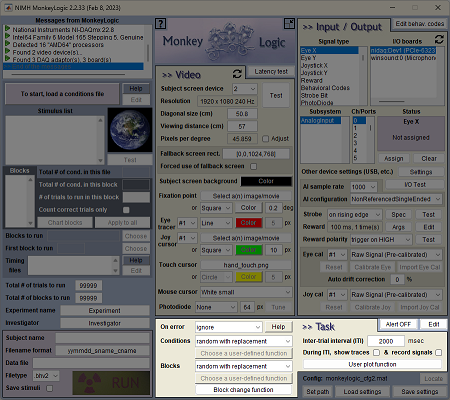The image size is (450, 400).
Task: Click Test button beside Subject screen device
Action: click(276, 95)
